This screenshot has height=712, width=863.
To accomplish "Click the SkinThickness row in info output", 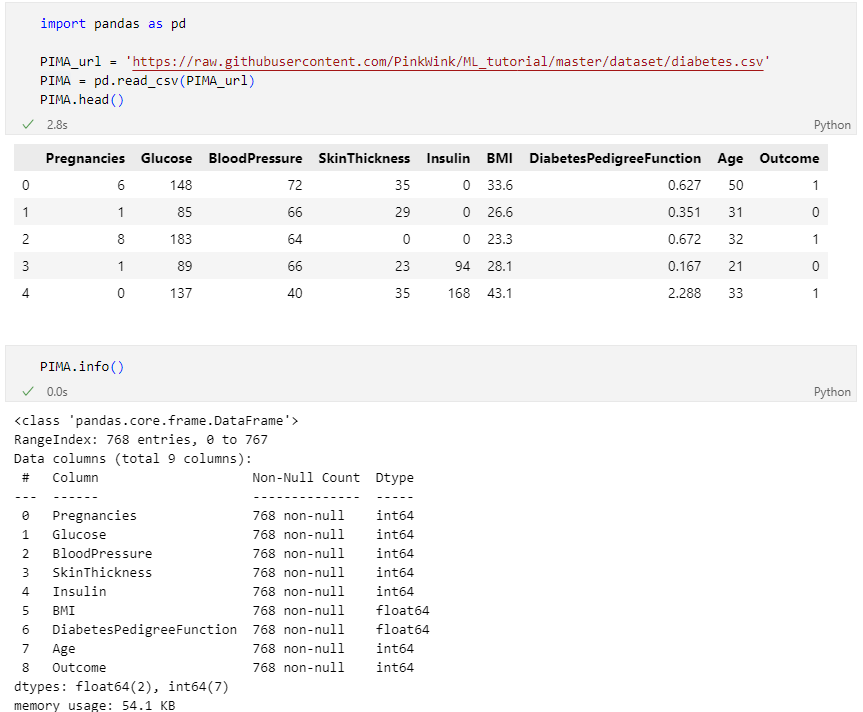I will (218, 573).
